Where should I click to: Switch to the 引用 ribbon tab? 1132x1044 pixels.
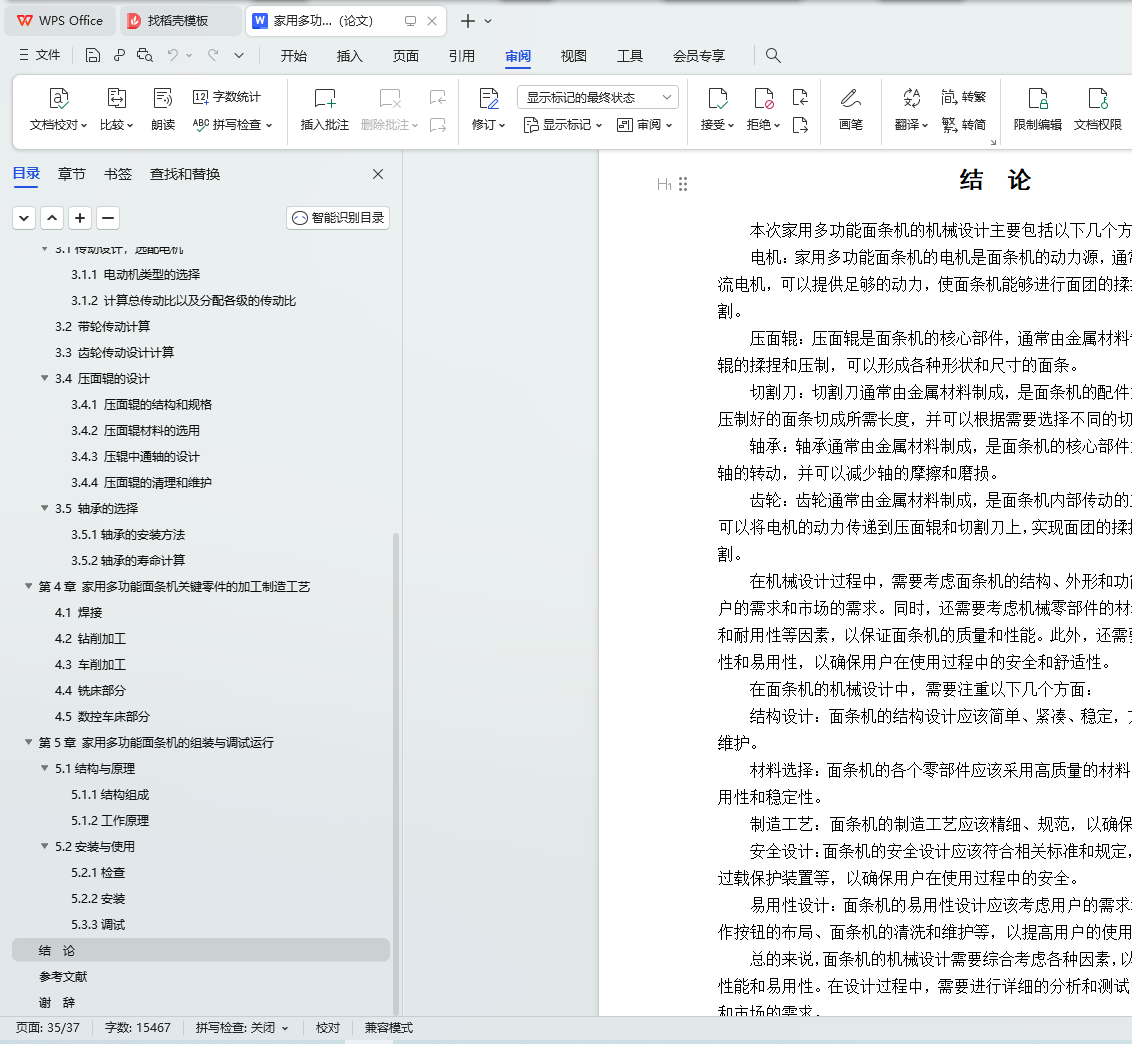click(461, 56)
